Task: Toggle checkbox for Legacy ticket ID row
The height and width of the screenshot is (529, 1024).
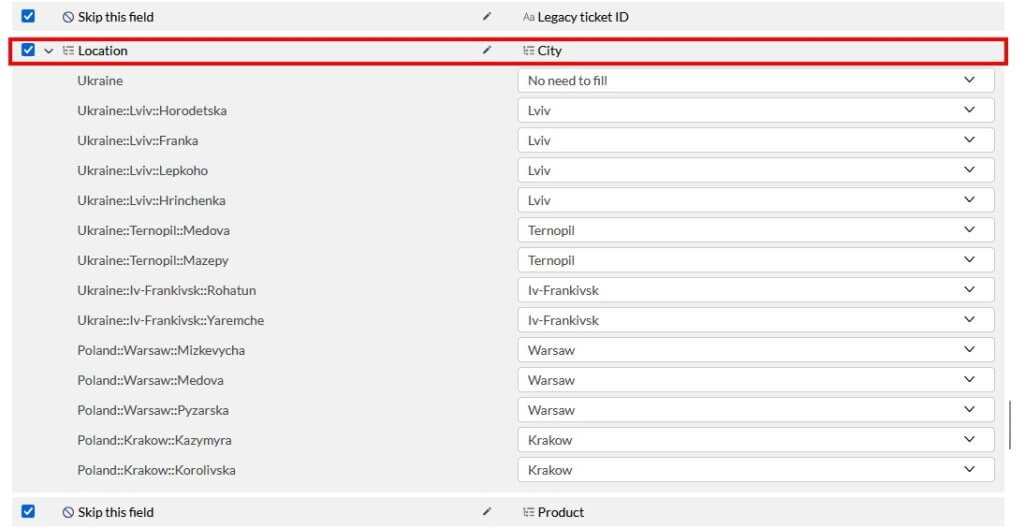Action: pyautogui.click(x=28, y=16)
